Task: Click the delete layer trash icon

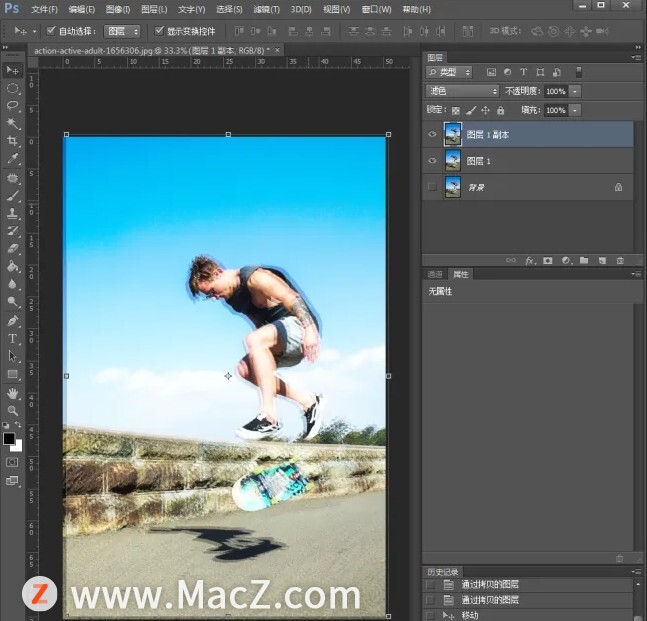Action: coord(620,261)
